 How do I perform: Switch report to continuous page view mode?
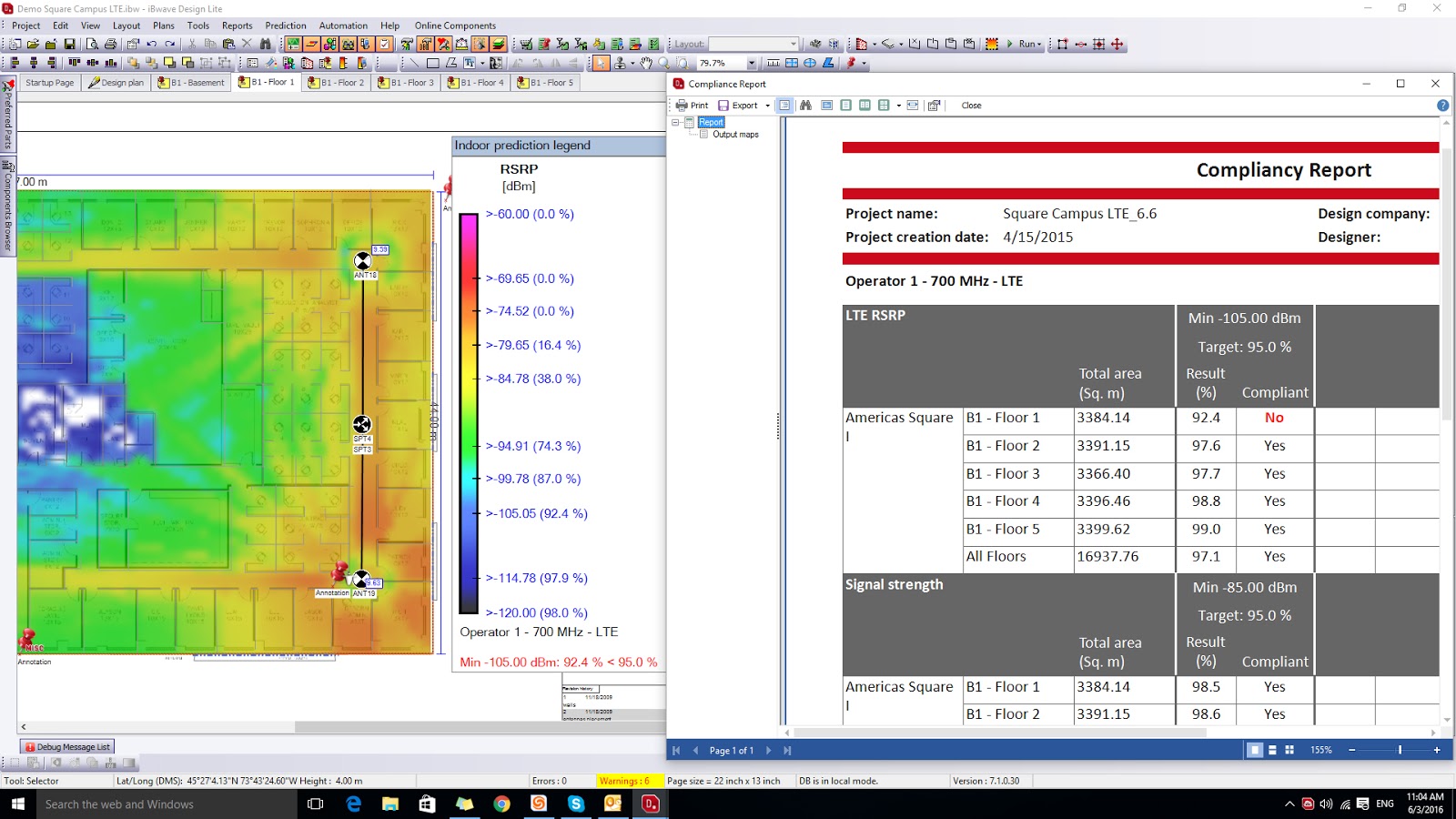click(x=1272, y=751)
